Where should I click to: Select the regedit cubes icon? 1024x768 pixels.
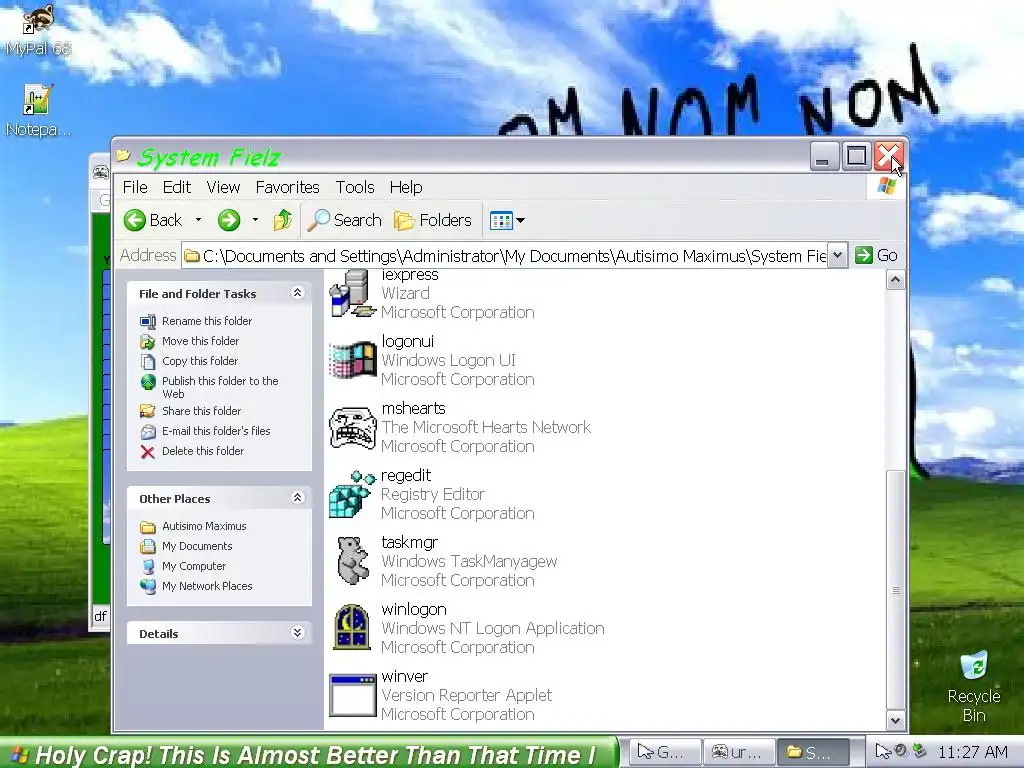tap(353, 494)
